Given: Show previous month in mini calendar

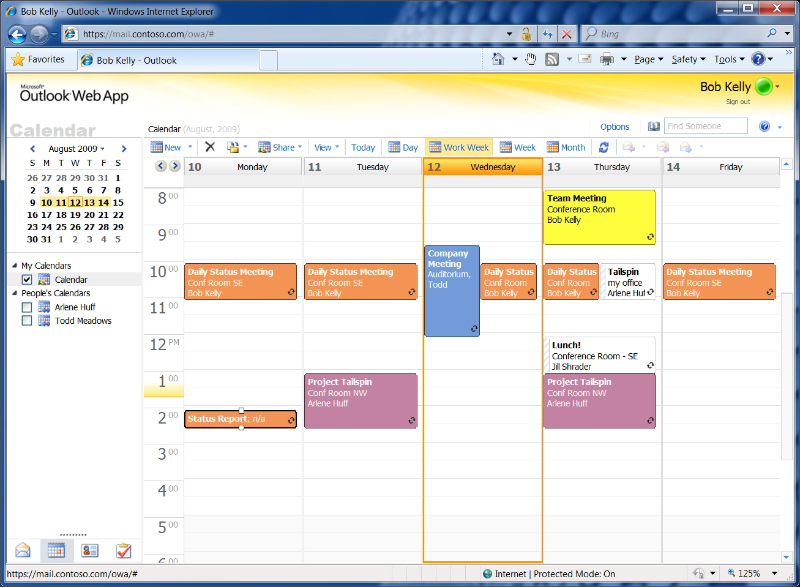Looking at the screenshot, I should tap(33, 149).
